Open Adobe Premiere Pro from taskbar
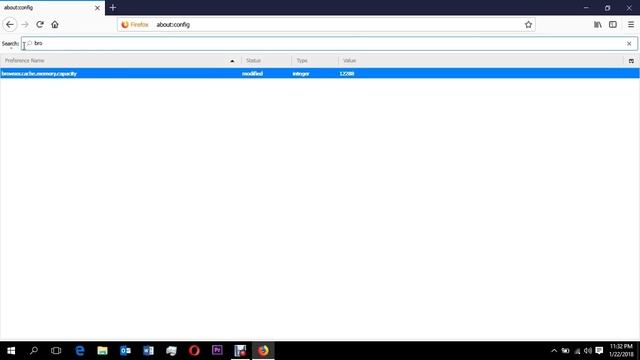This screenshot has width=640, height=360. [x=217, y=351]
